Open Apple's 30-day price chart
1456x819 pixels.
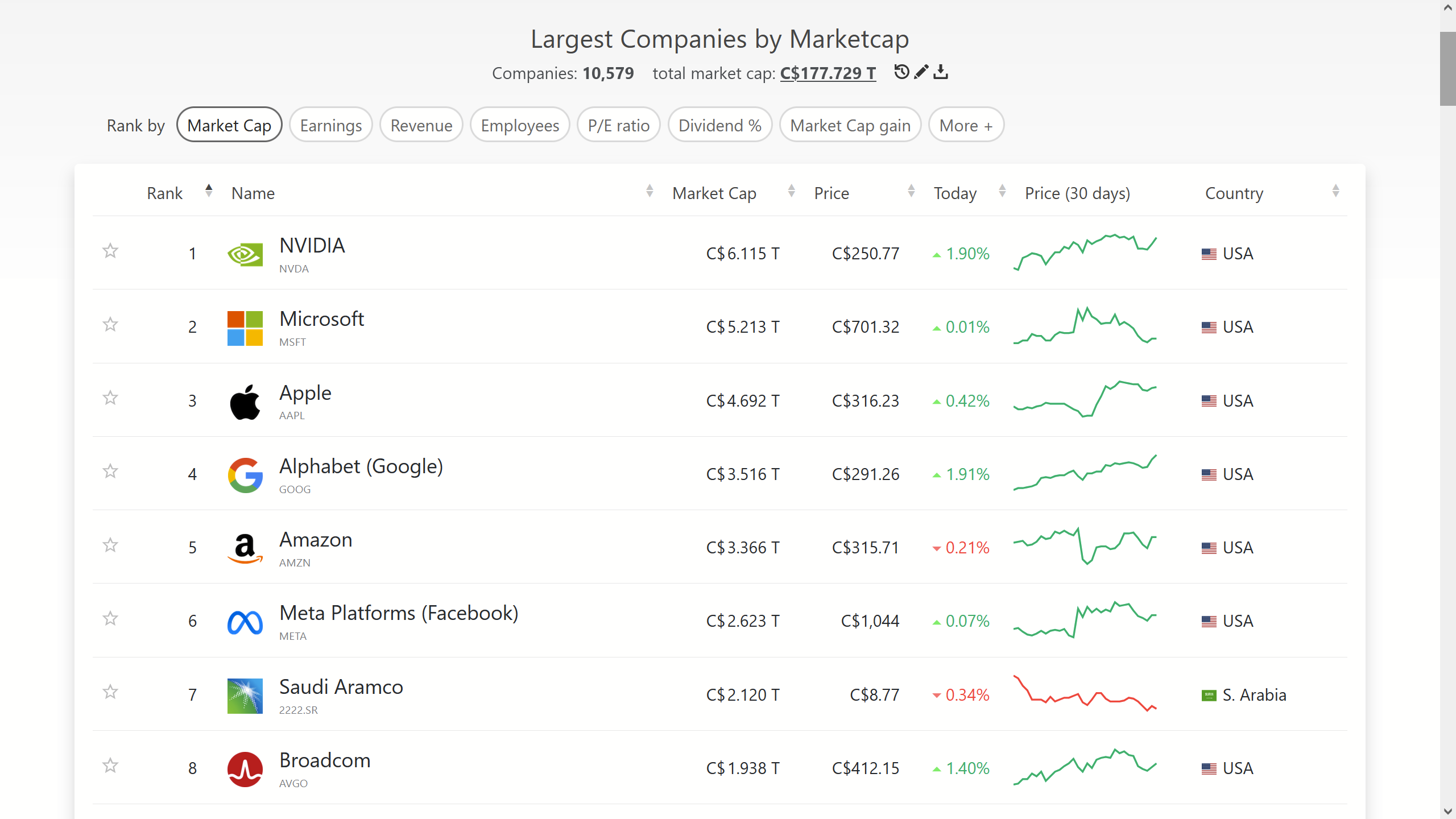tap(1085, 399)
